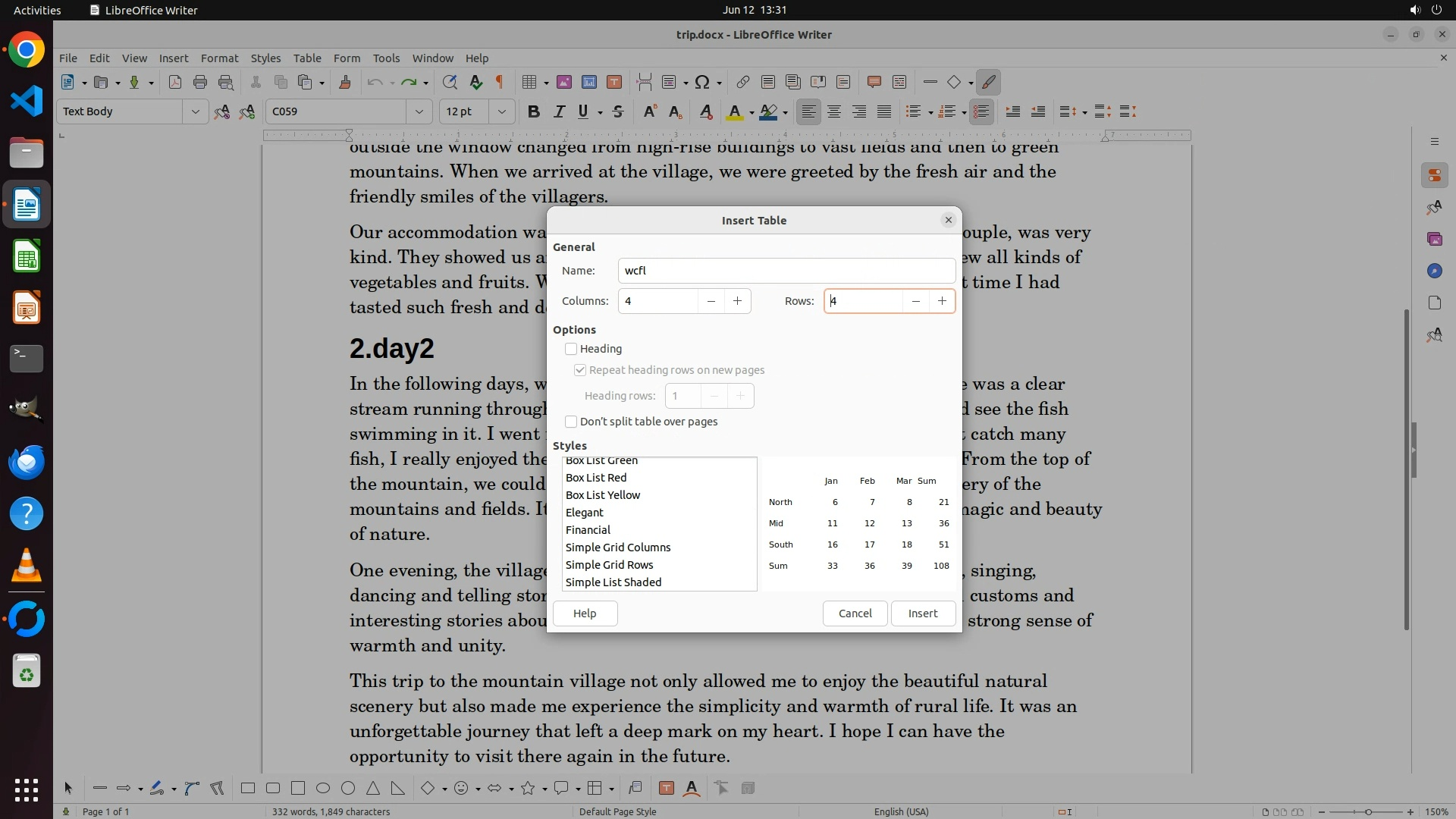Select the Ellipse shape tool
This screenshot has width=1456, height=819.
pyautogui.click(x=323, y=789)
